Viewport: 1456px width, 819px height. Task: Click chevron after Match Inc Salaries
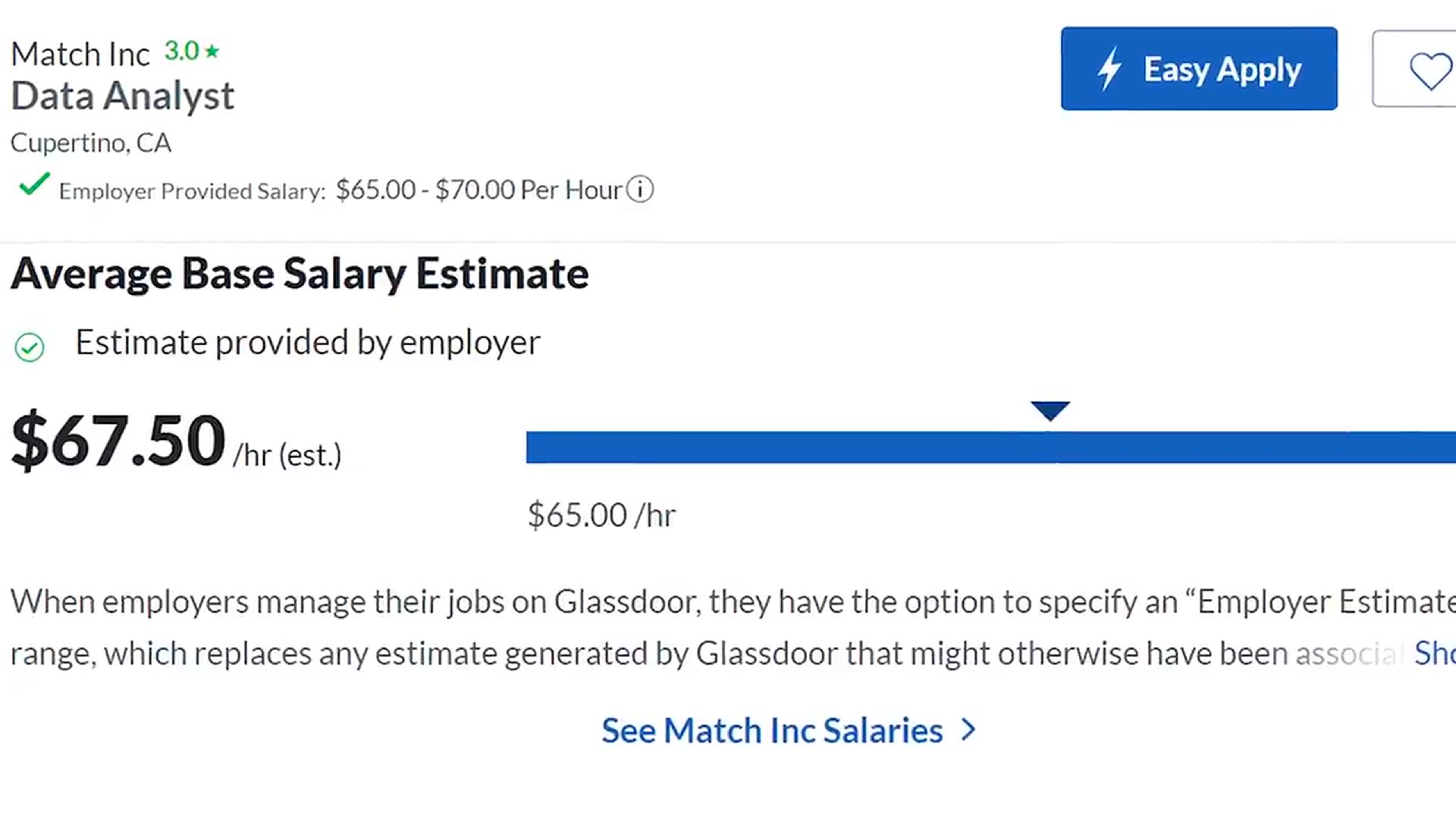tap(968, 730)
